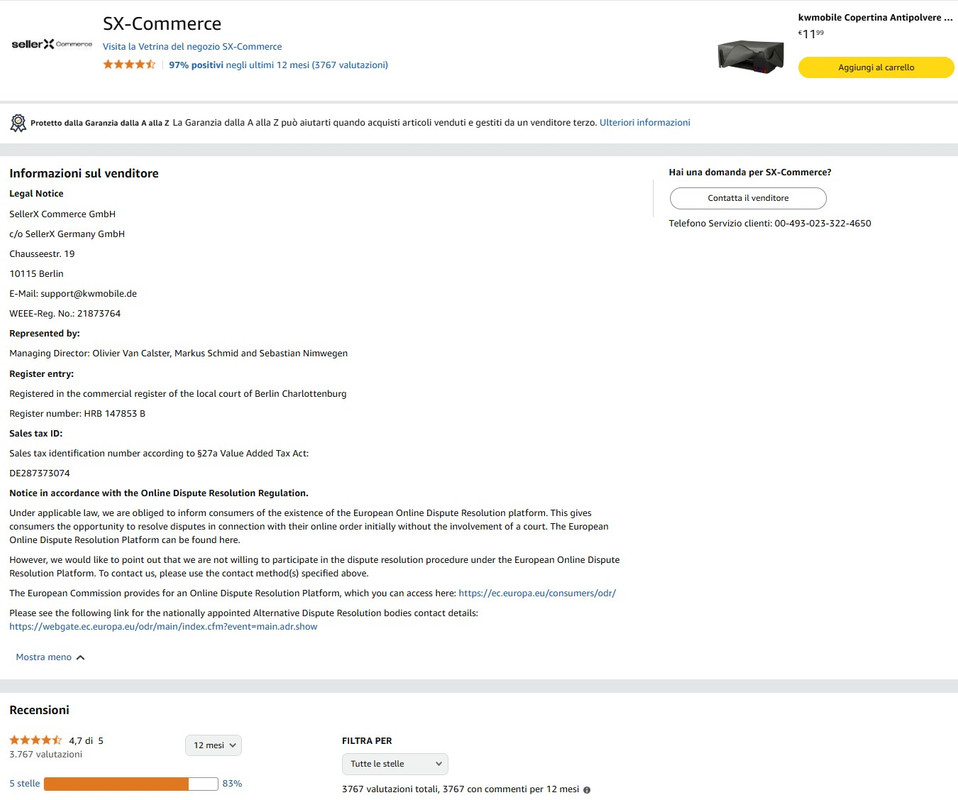Open the webgate.ec.europa.eu ADR link
The image size is (958, 800).
163,626
